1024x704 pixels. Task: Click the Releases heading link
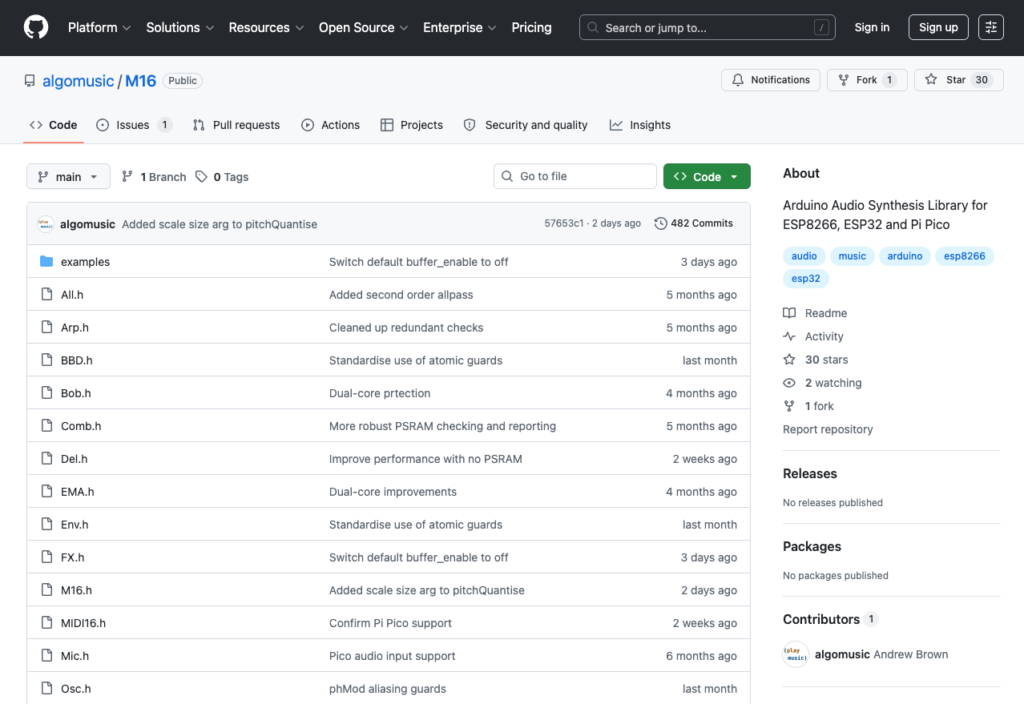click(x=810, y=473)
